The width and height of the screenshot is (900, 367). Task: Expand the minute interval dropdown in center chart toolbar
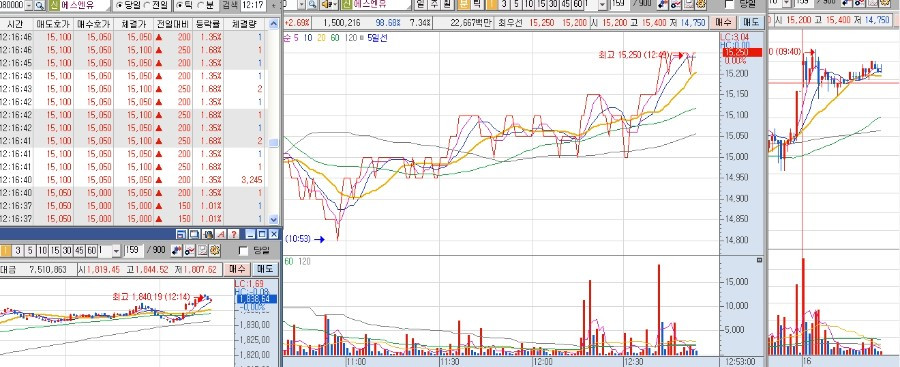click(x=602, y=5)
